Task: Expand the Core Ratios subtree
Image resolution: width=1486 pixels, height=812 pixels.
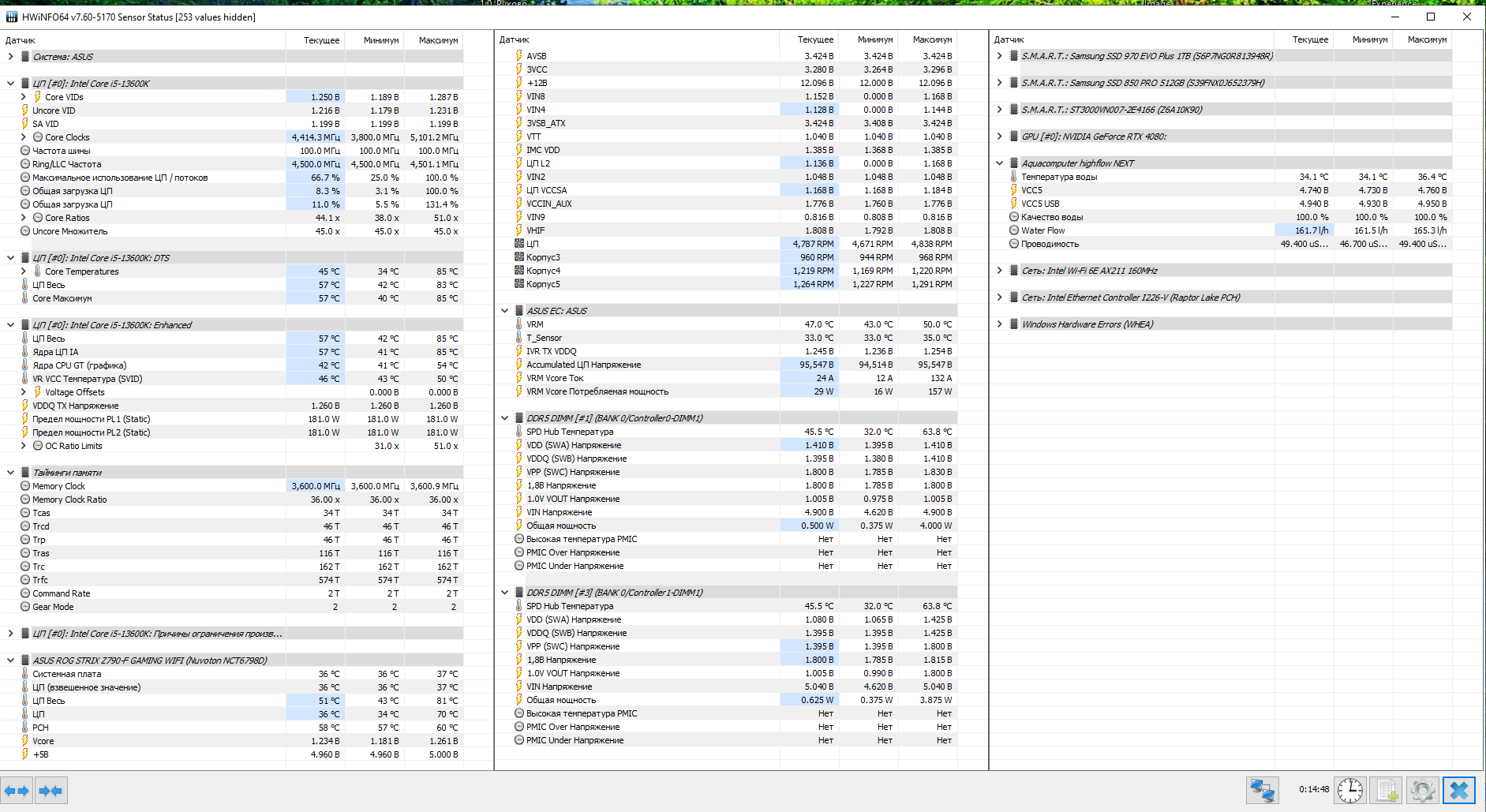Action: (x=23, y=218)
